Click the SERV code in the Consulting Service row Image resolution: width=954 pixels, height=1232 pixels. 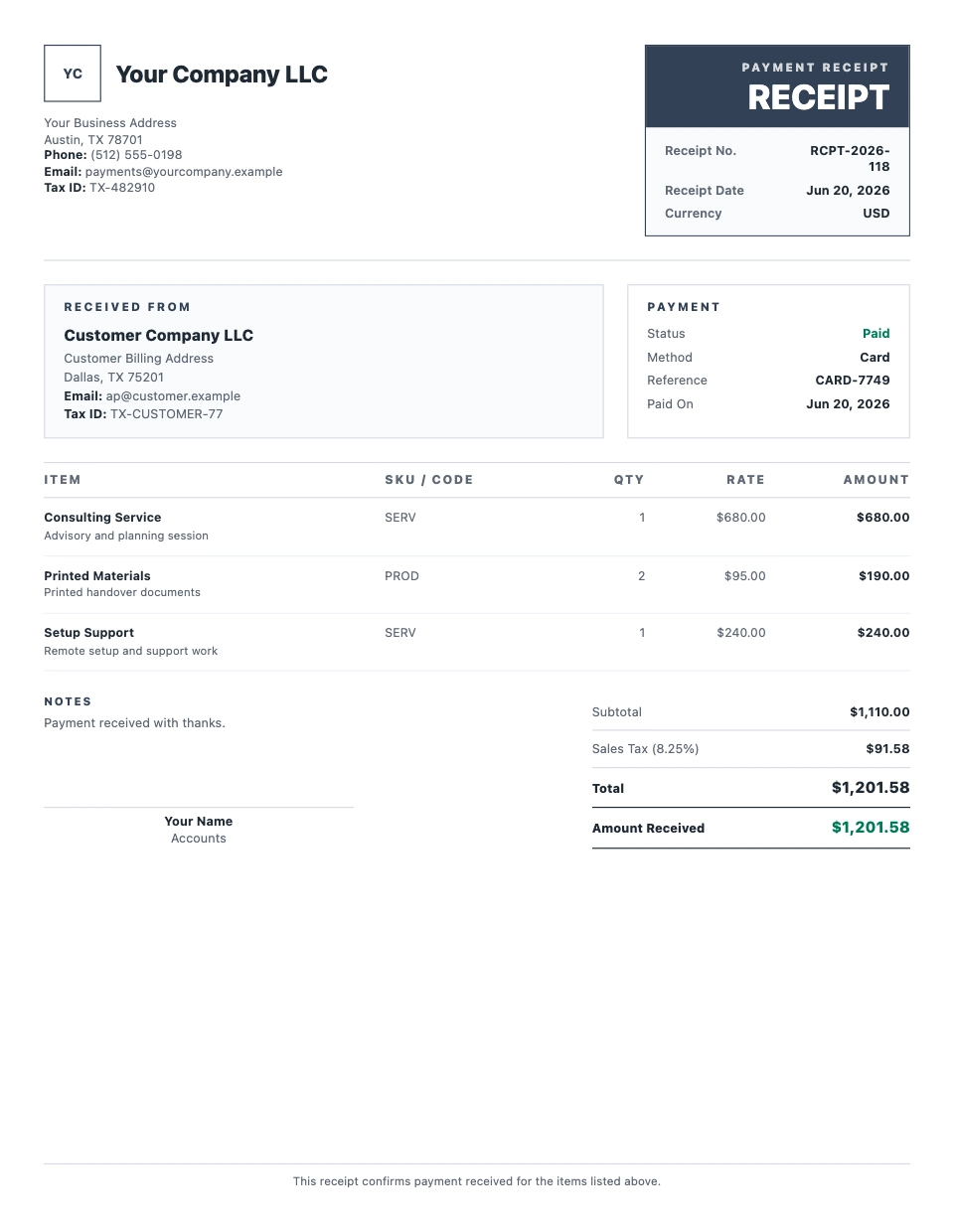pyautogui.click(x=400, y=518)
